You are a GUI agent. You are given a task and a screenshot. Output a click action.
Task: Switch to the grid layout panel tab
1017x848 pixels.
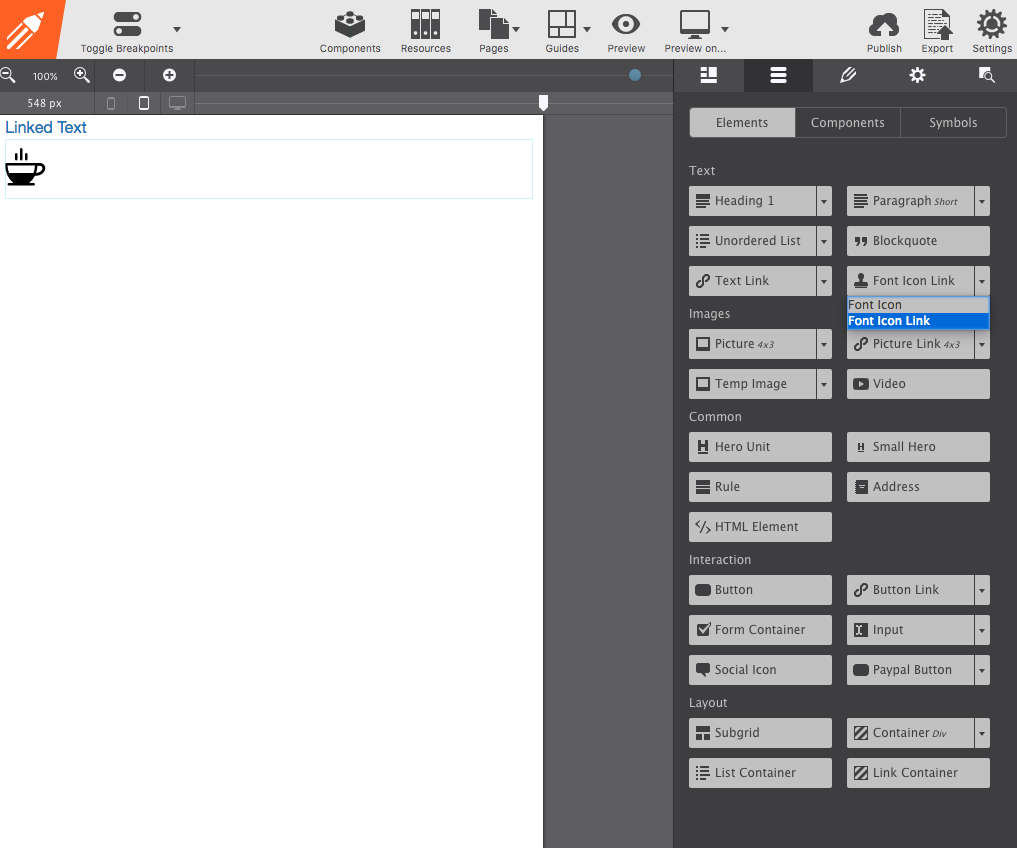pos(709,75)
